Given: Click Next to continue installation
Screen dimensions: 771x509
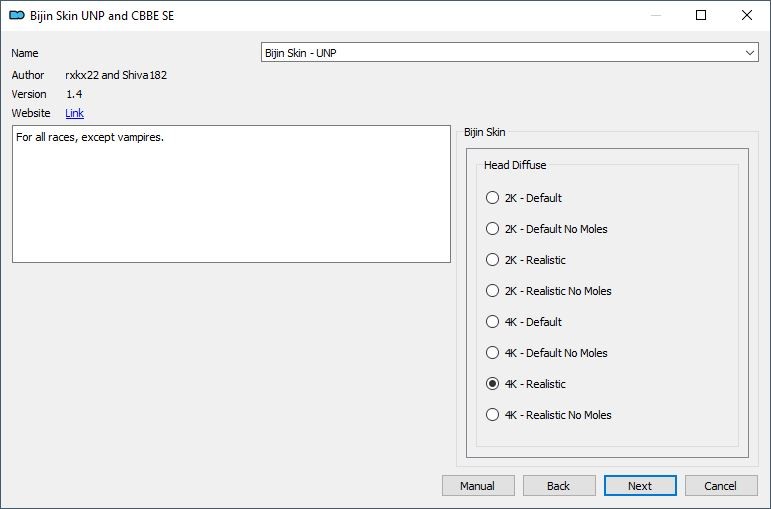Looking at the screenshot, I should point(640,486).
